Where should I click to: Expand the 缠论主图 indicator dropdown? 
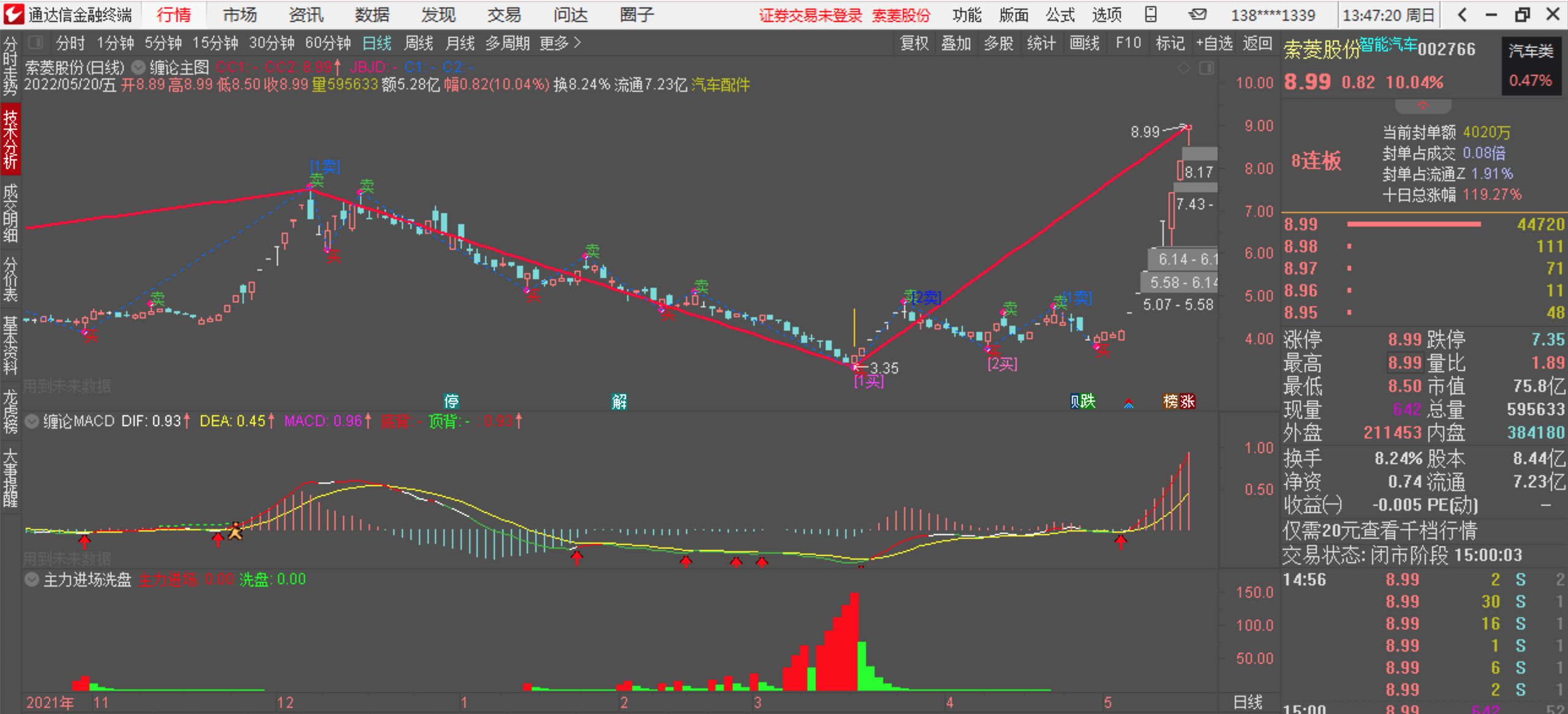tap(139, 67)
